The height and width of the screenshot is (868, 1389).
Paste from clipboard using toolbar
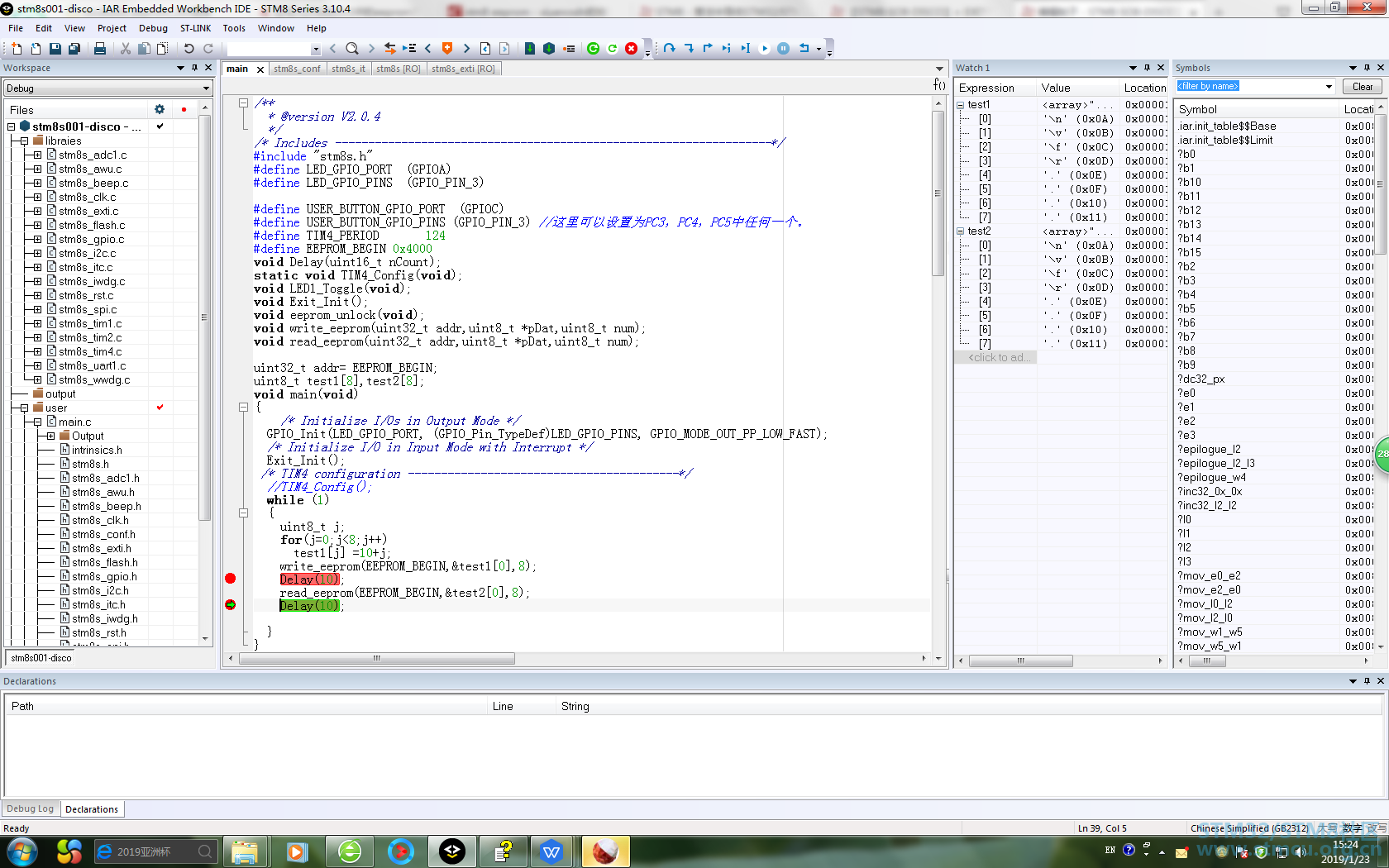tap(163, 49)
